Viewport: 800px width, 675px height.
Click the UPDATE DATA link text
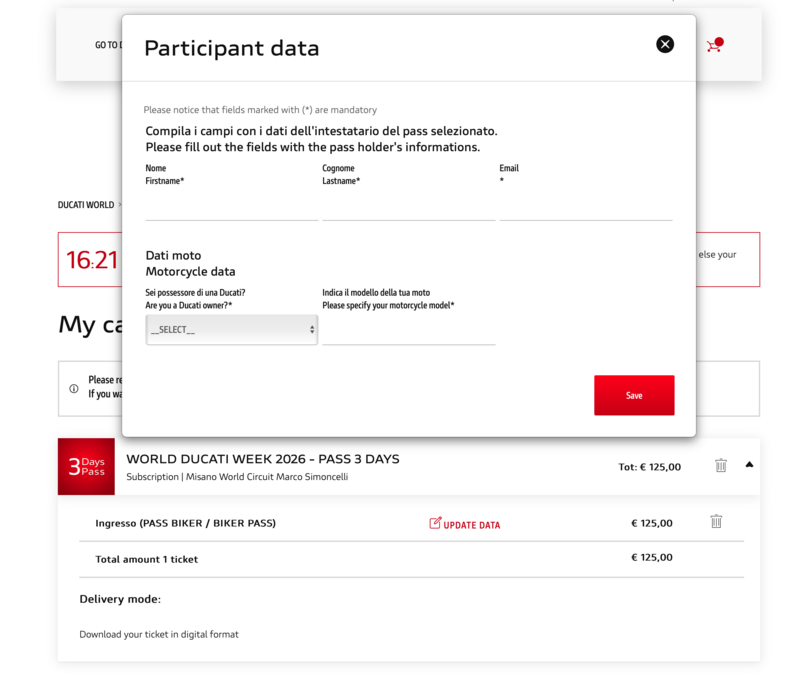click(x=472, y=525)
